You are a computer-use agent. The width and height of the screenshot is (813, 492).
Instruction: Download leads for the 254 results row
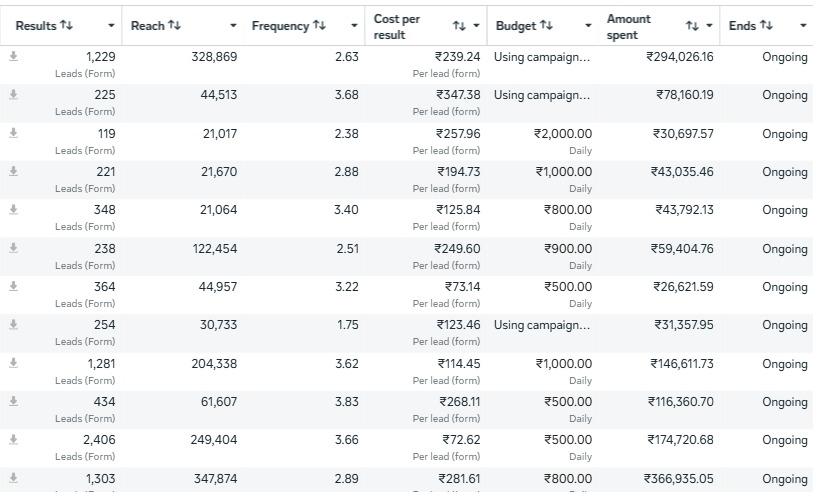(x=13, y=325)
